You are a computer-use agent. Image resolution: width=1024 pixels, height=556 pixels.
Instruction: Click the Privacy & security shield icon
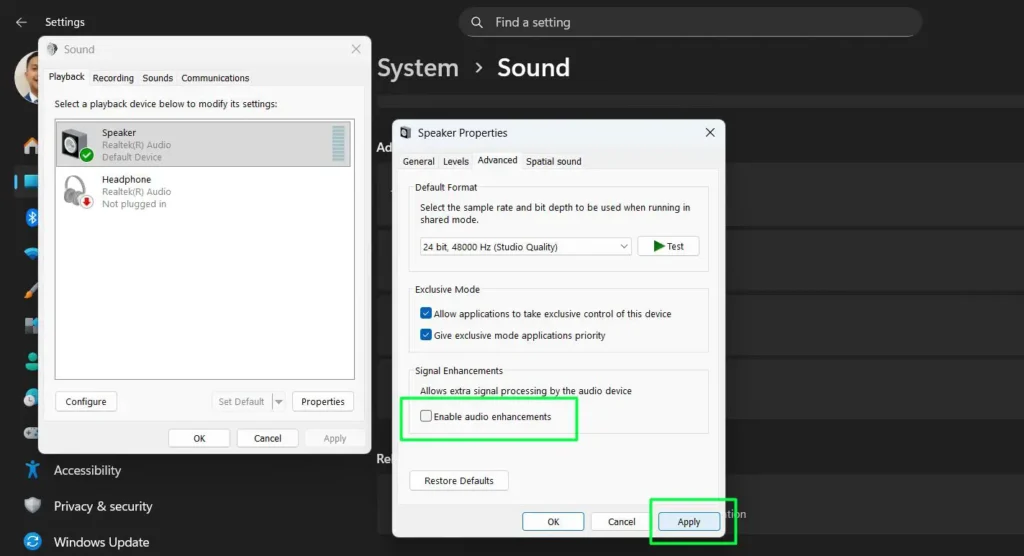point(32,506)
